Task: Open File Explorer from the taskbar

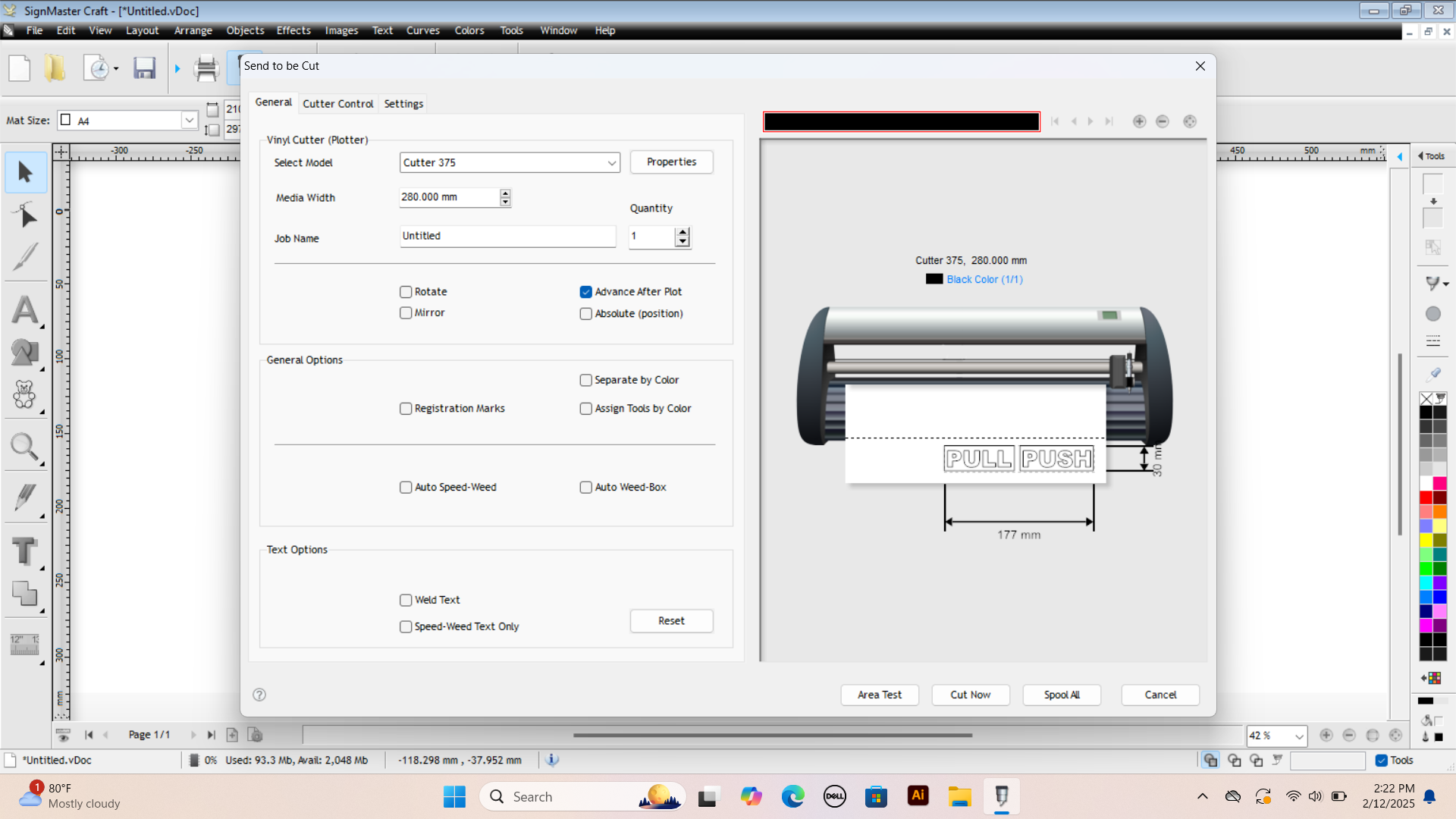Action: pos(960,796)
